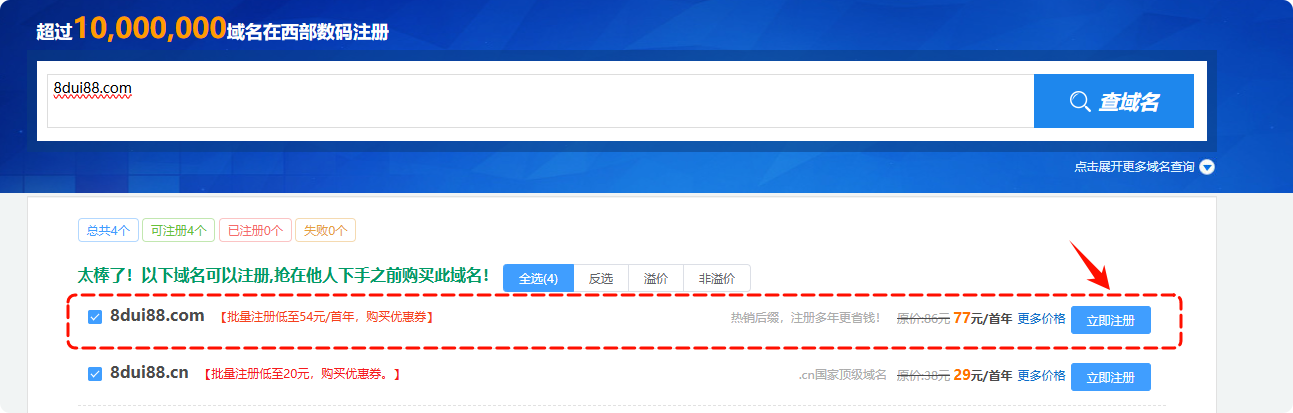Expand 更多价格 for 8dui88.com
Screen dimensions: 1293x413
pyautogui.click(x=1041, y=319)
